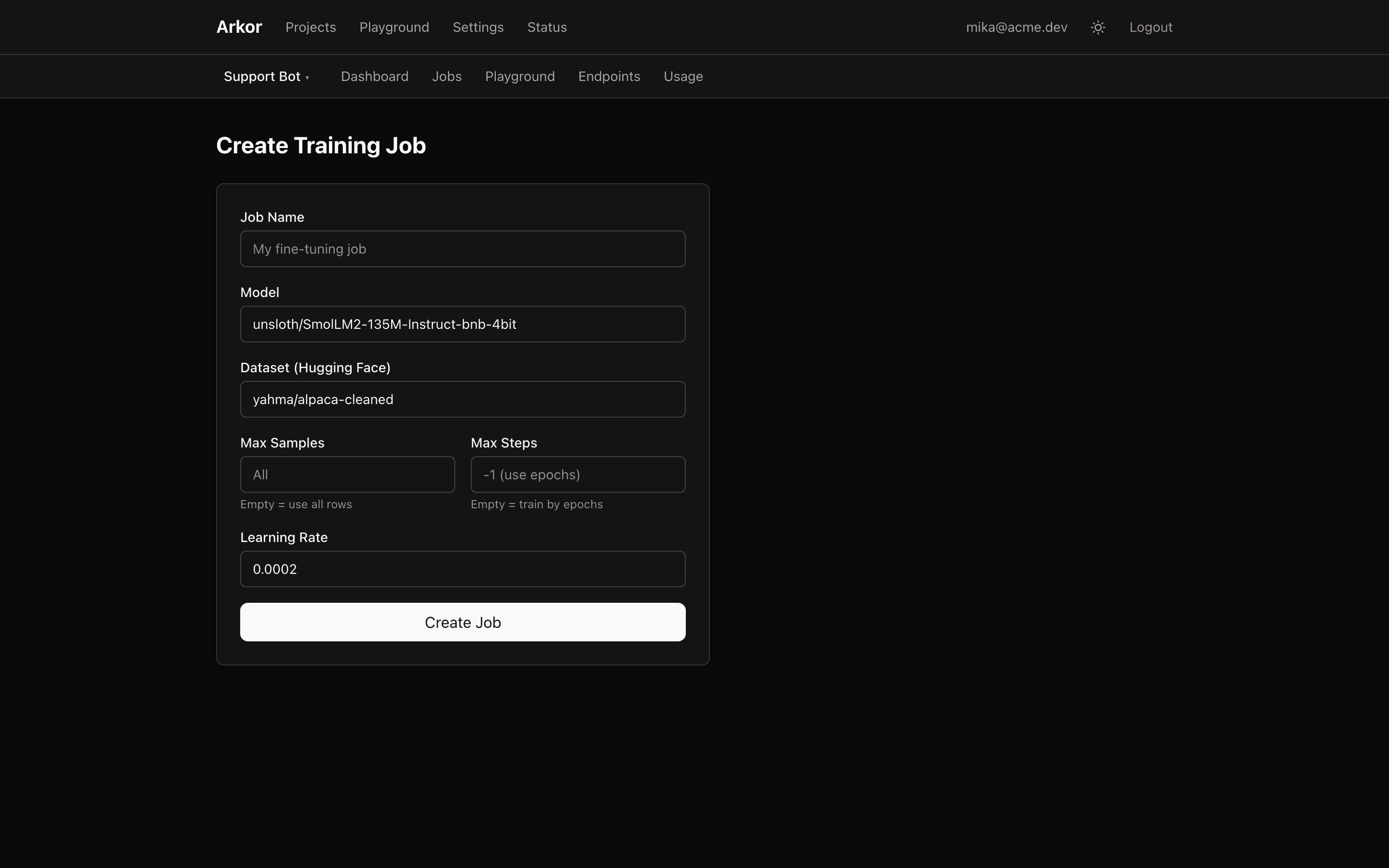
Task: Select the Model text field
Action: [x=463, y=324]
